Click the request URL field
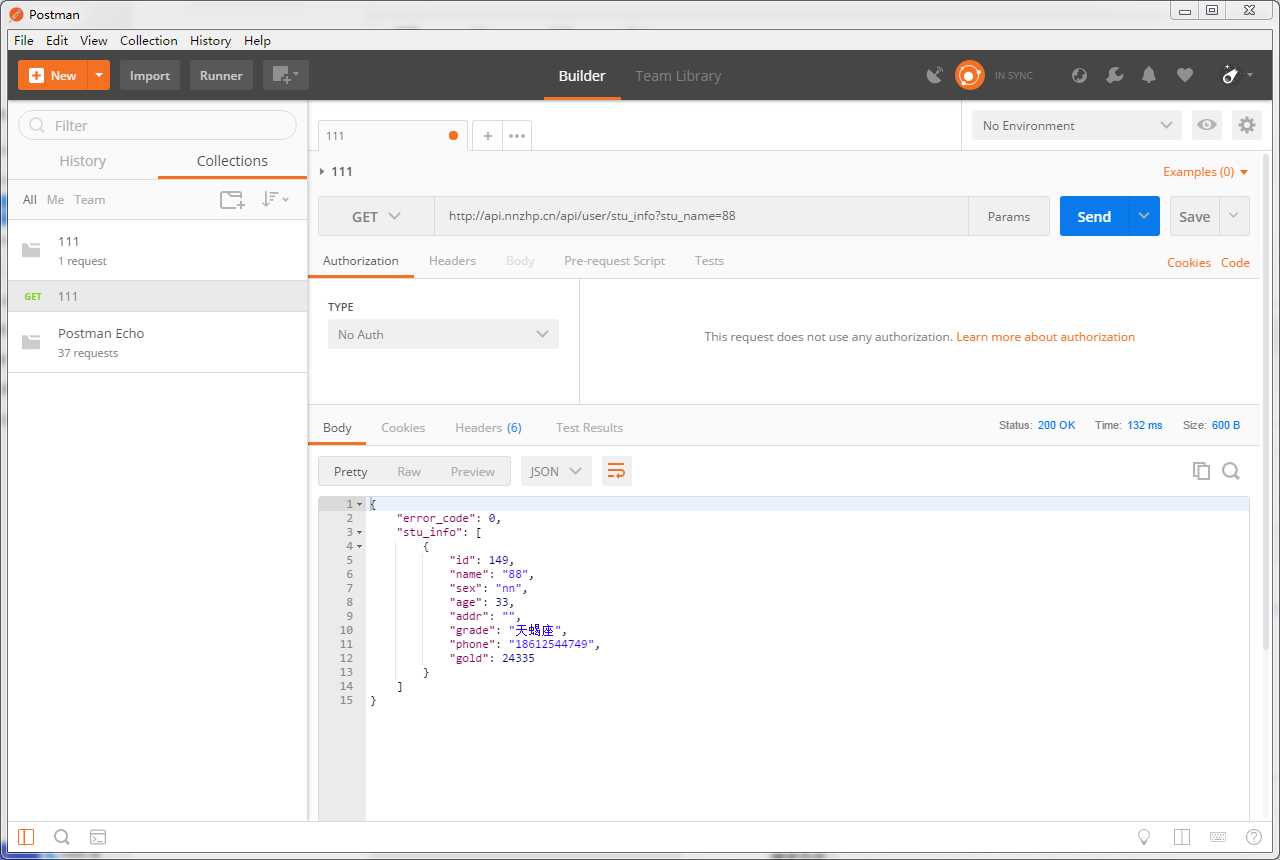The image size is (1280, 860). click(x=701, y=216)
